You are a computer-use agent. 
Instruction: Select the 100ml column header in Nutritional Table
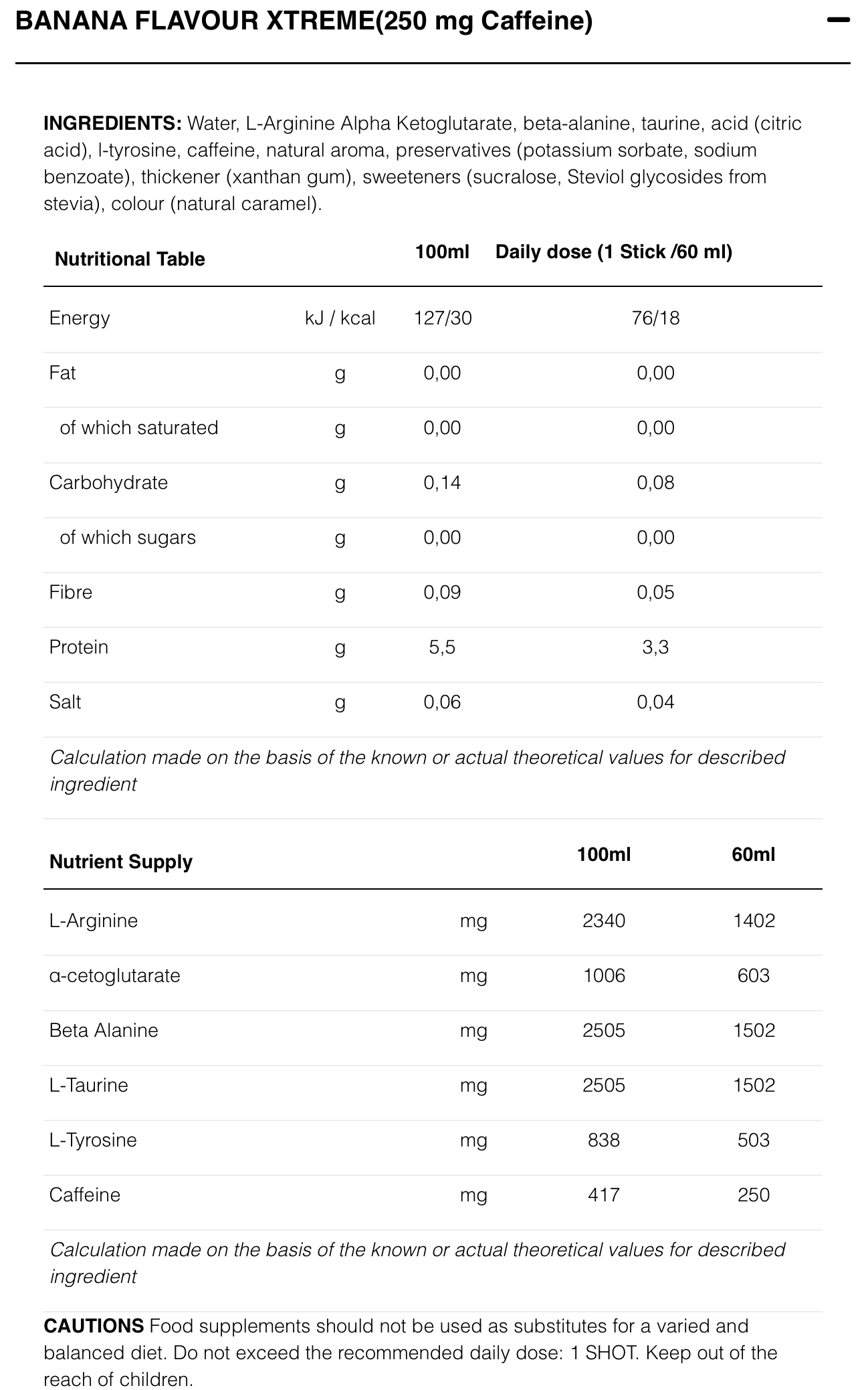tap(442, 252)
